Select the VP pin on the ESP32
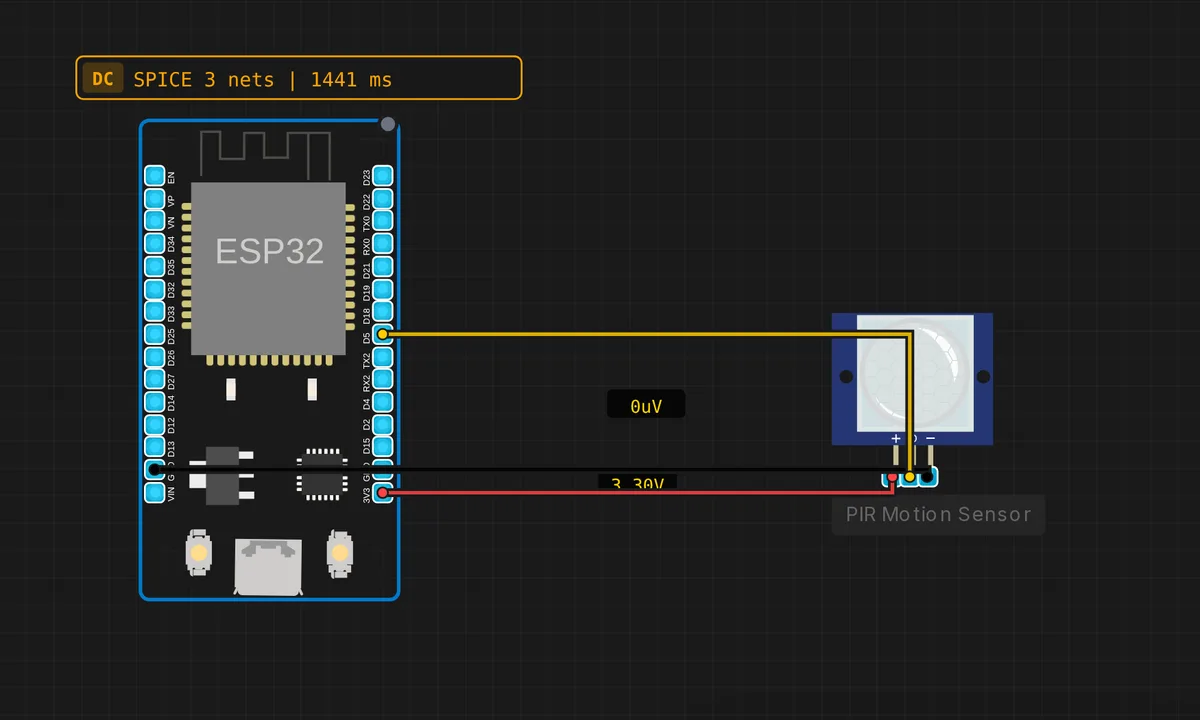The width and height of the screenshot is (1200, 720). click(154, 199)
